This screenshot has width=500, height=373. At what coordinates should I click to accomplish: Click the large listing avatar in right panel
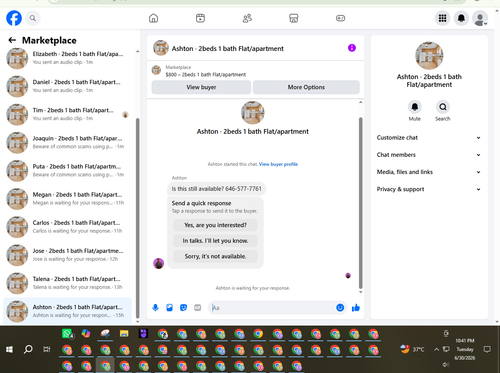coord(429,55)
